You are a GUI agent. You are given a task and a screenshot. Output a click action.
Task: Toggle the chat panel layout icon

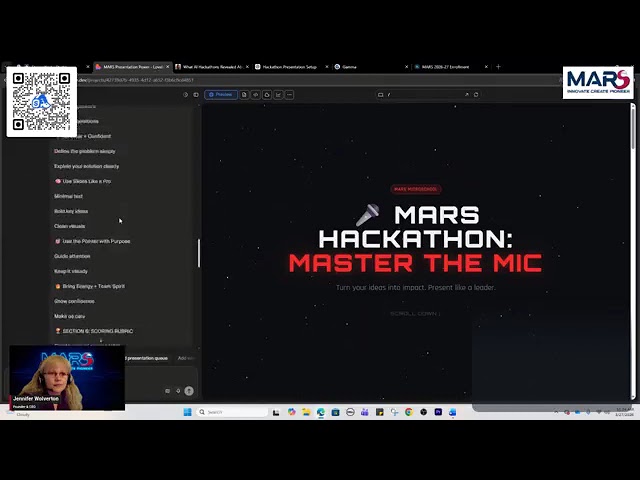[x=196, y=95]
